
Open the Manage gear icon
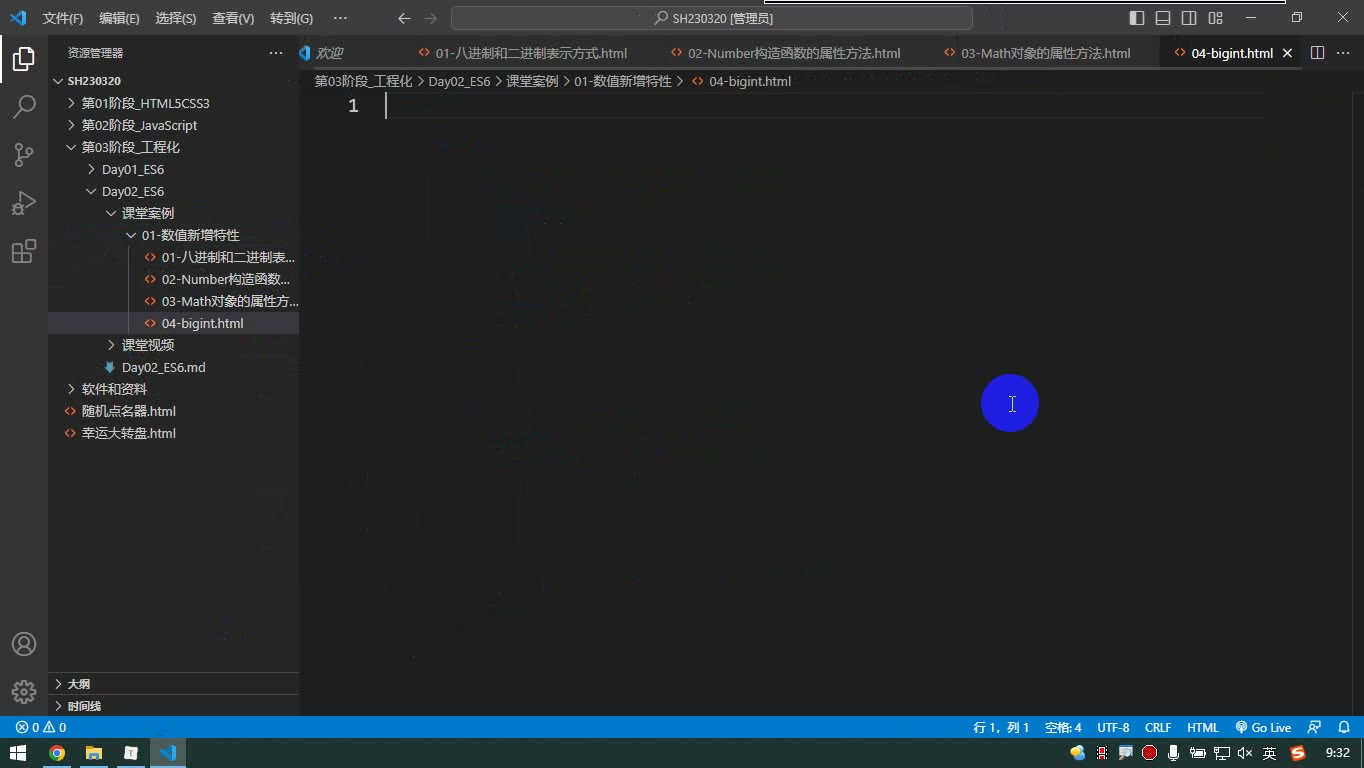tap(24, 692)
